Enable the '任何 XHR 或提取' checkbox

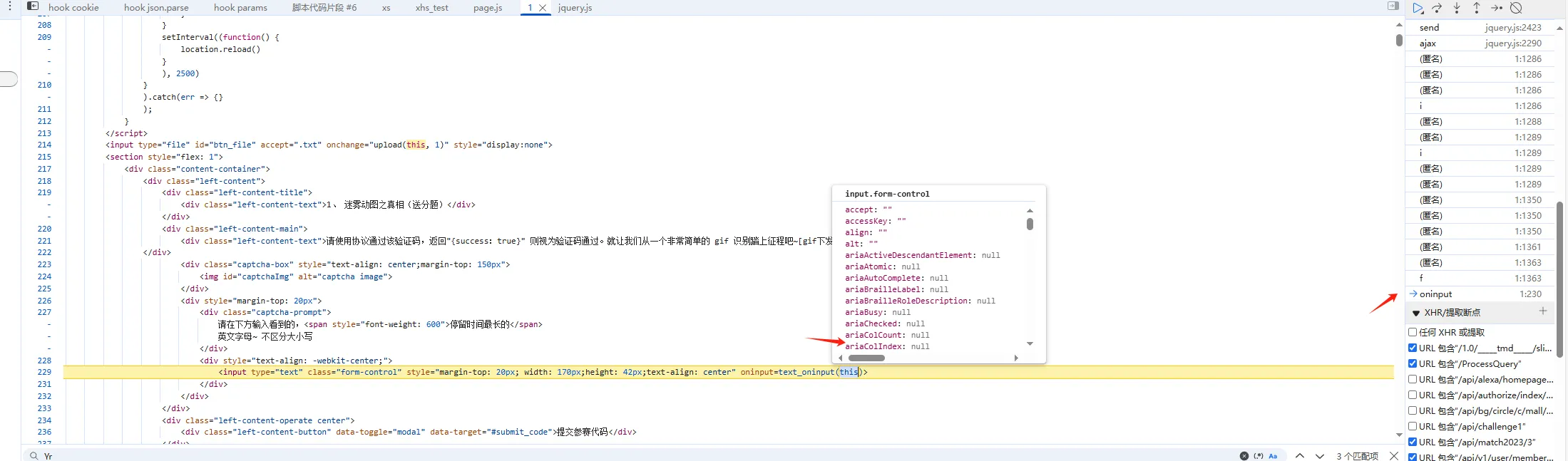[1413, 332]
